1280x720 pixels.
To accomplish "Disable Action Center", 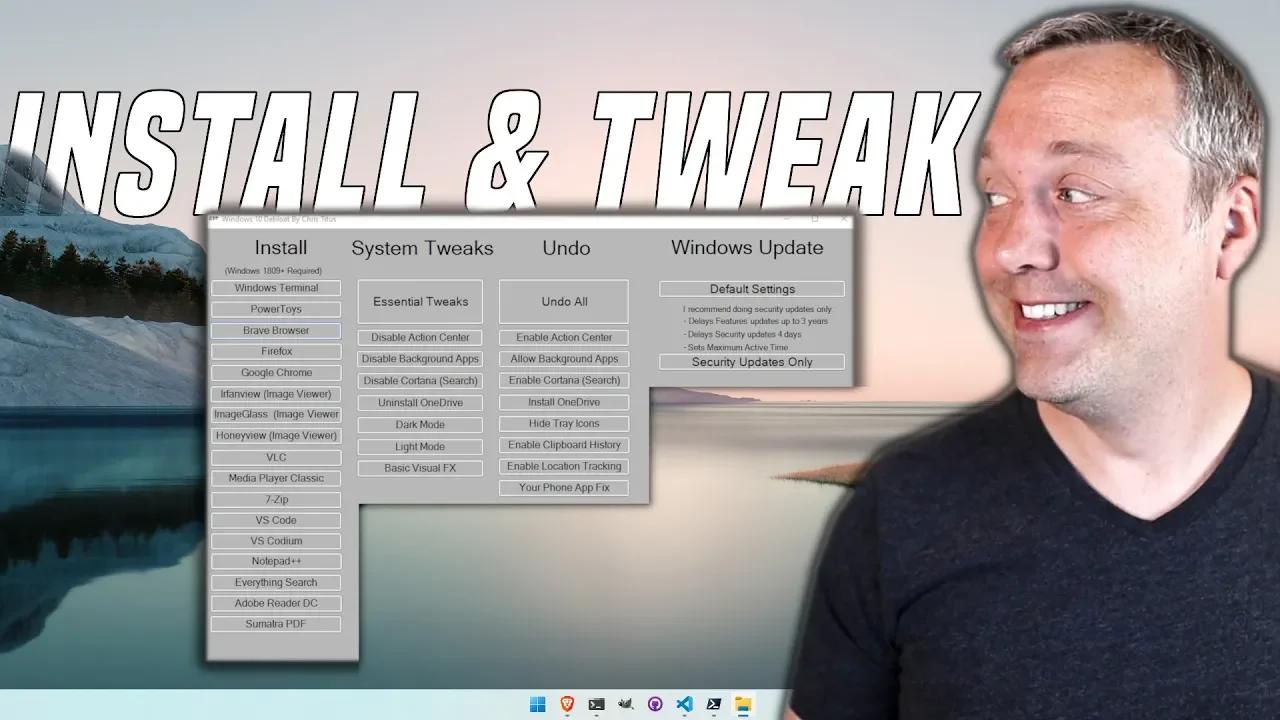I will 419,337.
